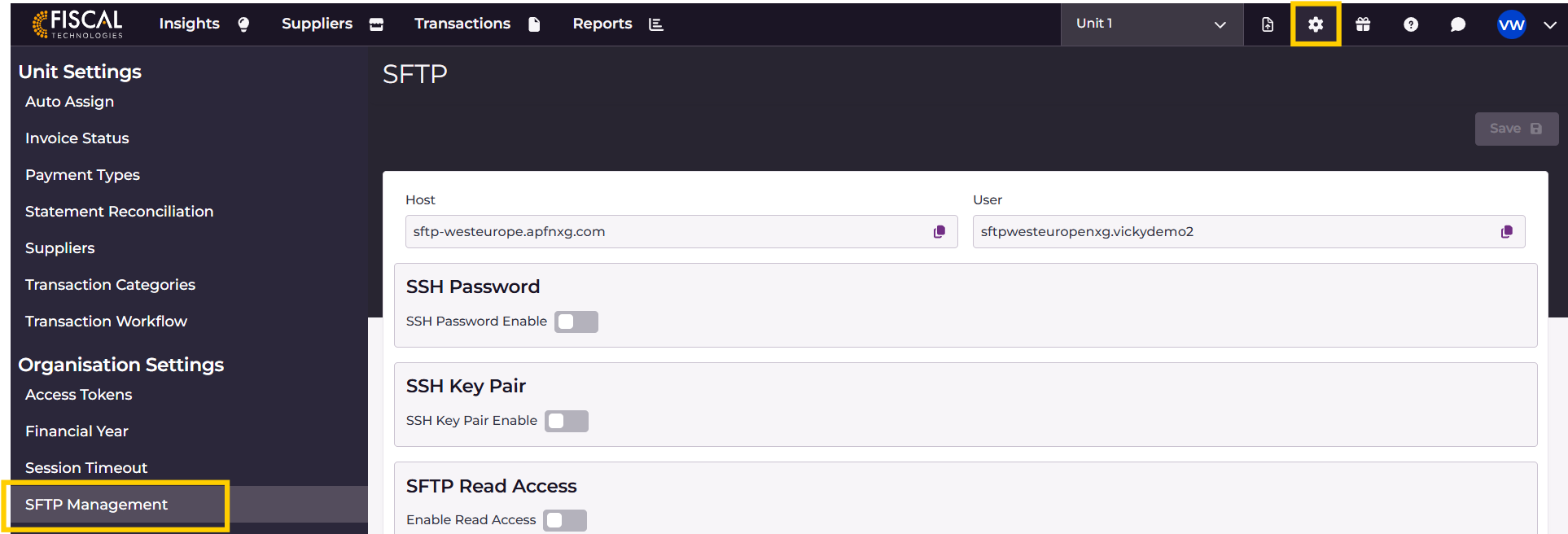Click the settings gear icon

(x=1315, y=24)
